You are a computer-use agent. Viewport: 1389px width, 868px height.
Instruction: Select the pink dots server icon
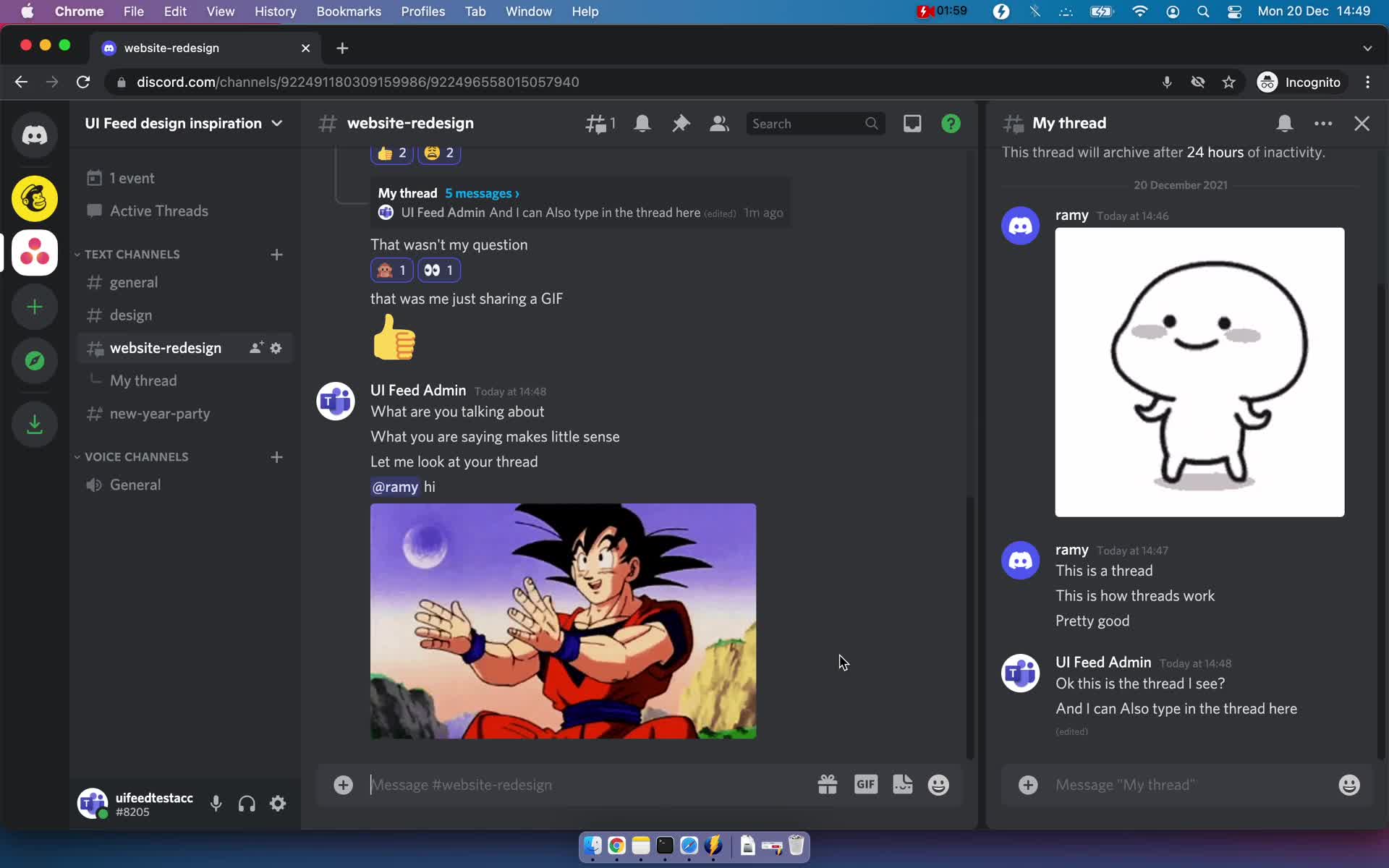(x=34, y=252)
